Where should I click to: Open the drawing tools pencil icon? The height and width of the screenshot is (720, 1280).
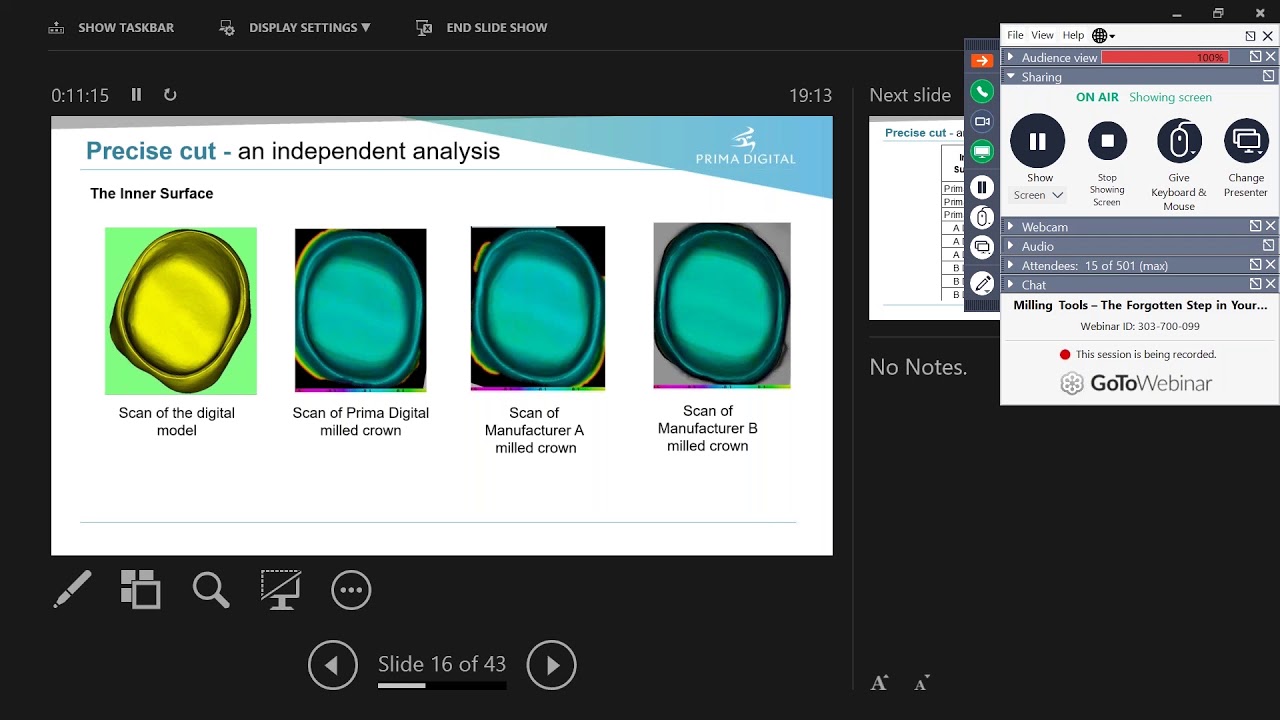[982, 284]
